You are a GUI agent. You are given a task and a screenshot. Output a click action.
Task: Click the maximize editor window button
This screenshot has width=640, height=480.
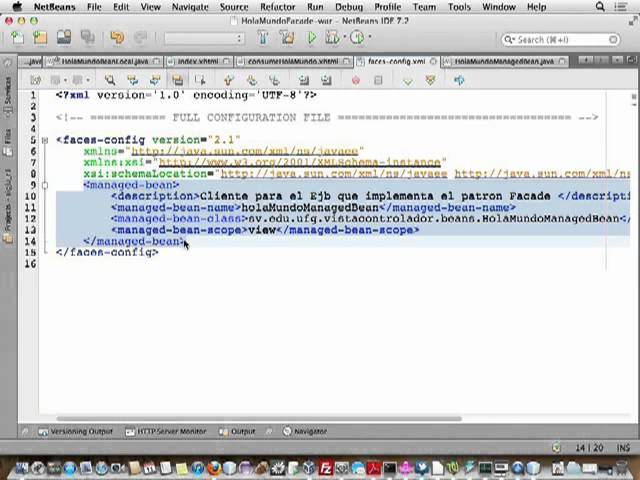coord(631,60)
